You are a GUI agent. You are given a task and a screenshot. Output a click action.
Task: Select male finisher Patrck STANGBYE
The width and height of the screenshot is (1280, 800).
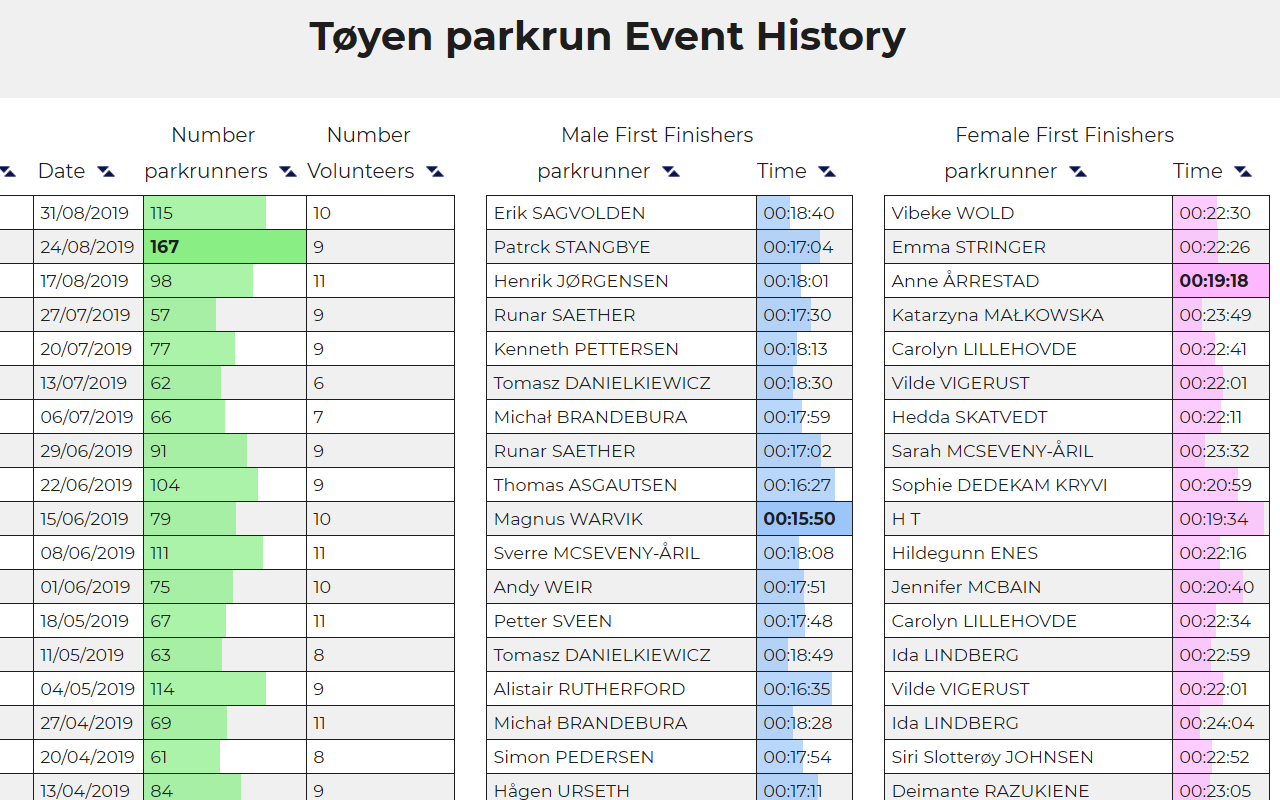(x=572, y=247)
